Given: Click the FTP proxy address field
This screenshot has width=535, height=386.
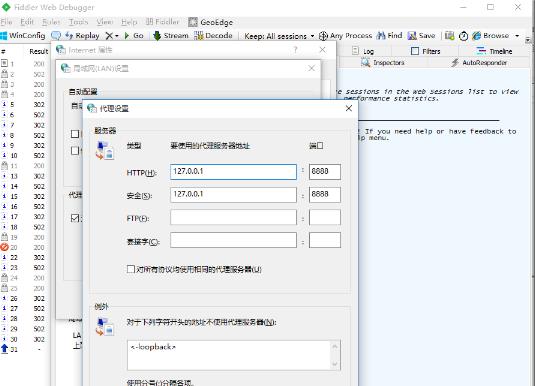Looking at the screenshot, I should [x=233, y=217].
